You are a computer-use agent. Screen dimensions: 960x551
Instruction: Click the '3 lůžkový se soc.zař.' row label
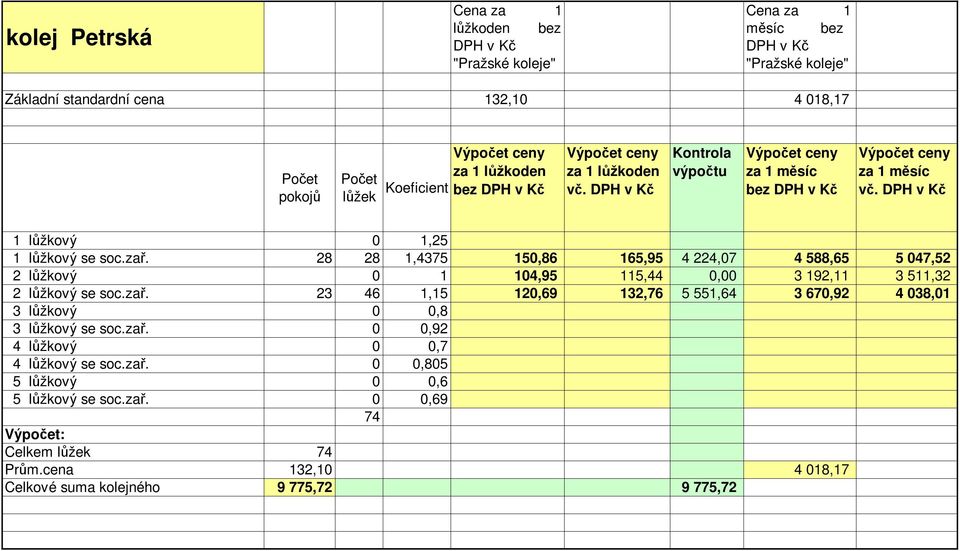coord(81,329)
